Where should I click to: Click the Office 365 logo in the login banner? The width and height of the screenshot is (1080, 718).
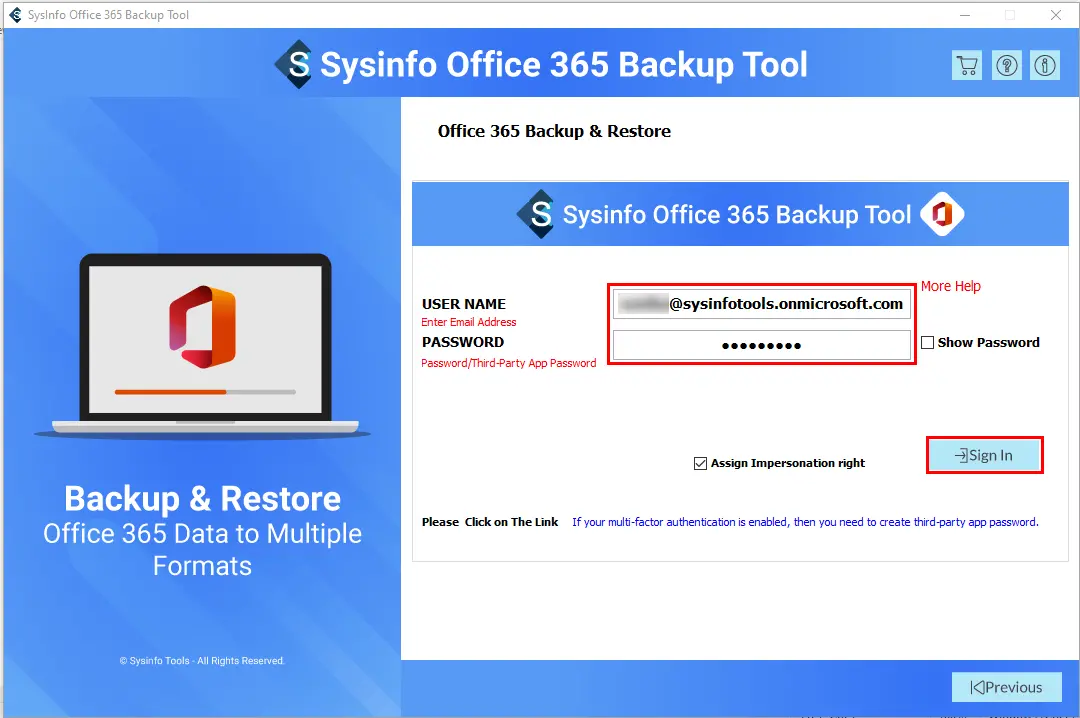pyautogui.click(x=942, y=214)
